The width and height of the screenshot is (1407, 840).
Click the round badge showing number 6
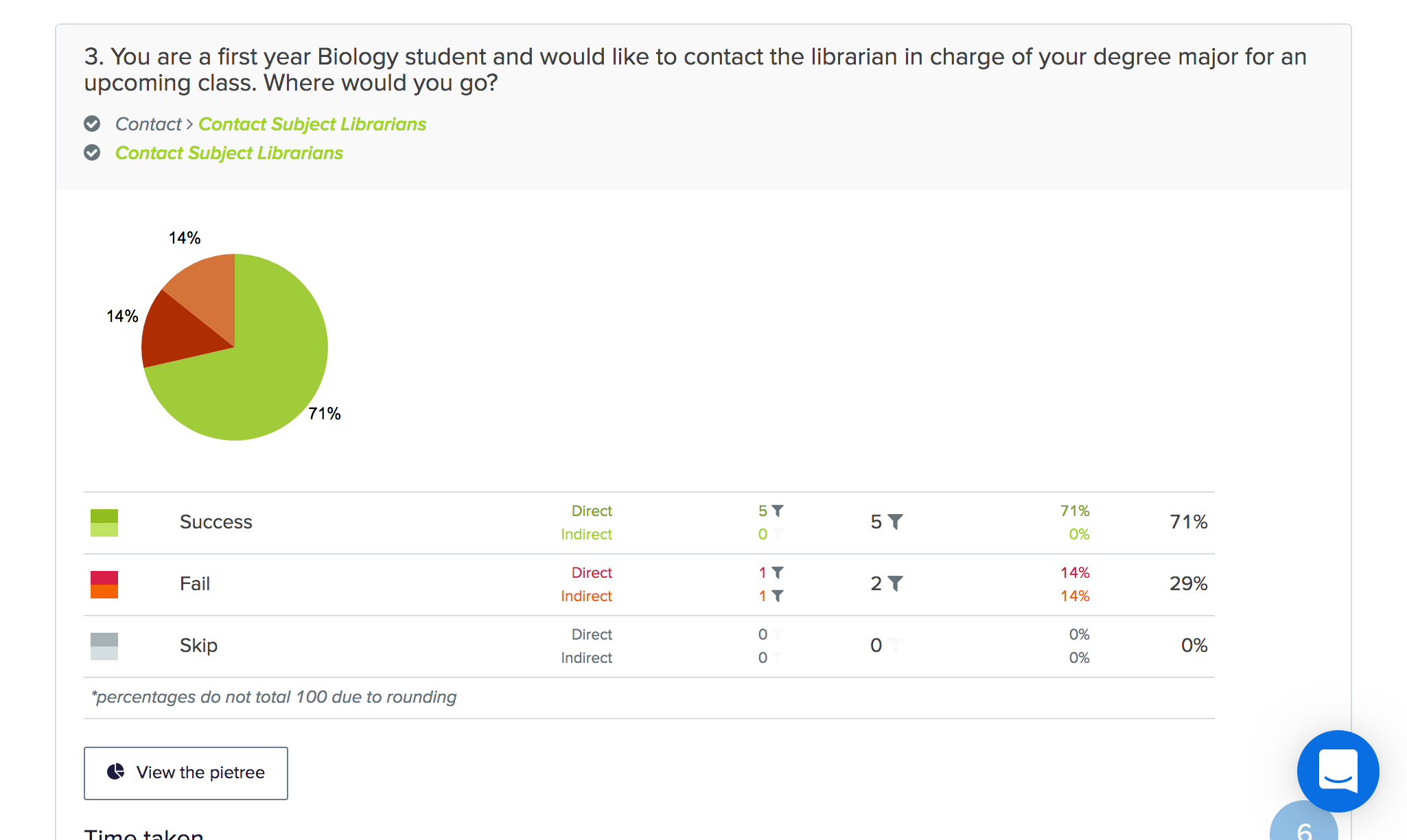1304,824
